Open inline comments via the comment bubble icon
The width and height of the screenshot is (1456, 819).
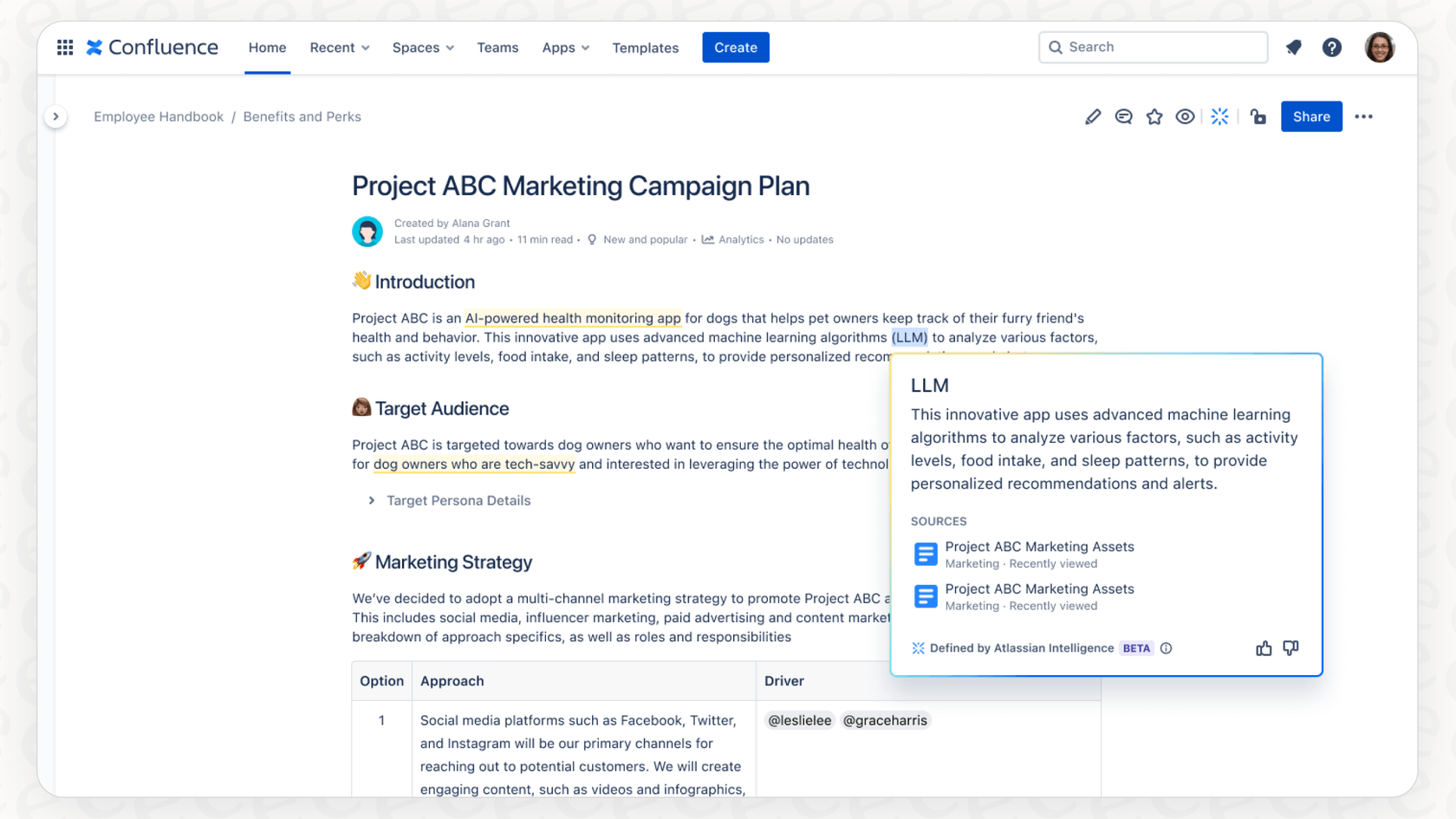tap(1123, 116)
